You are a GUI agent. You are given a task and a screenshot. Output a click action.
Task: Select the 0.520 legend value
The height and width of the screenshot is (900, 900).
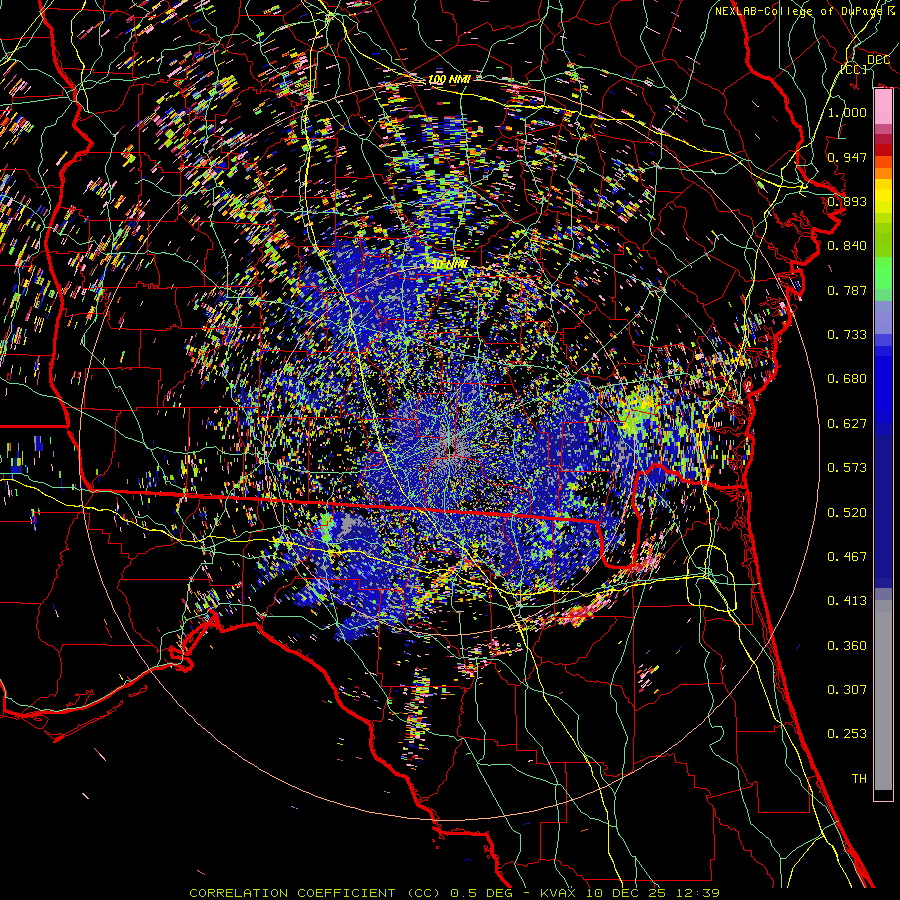coord(847,513)
